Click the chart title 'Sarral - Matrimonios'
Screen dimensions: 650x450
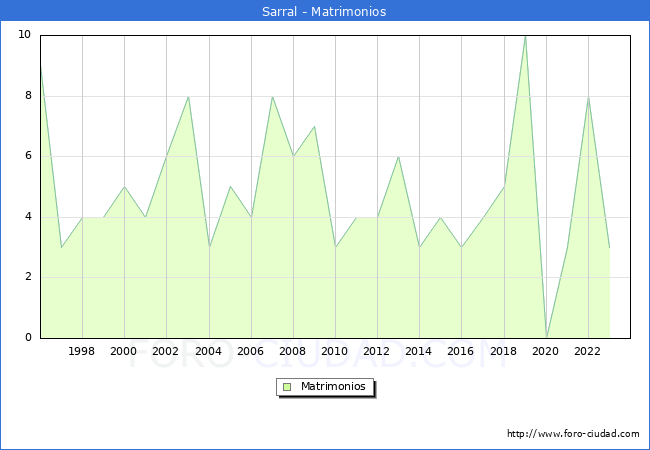pos(324,11)
